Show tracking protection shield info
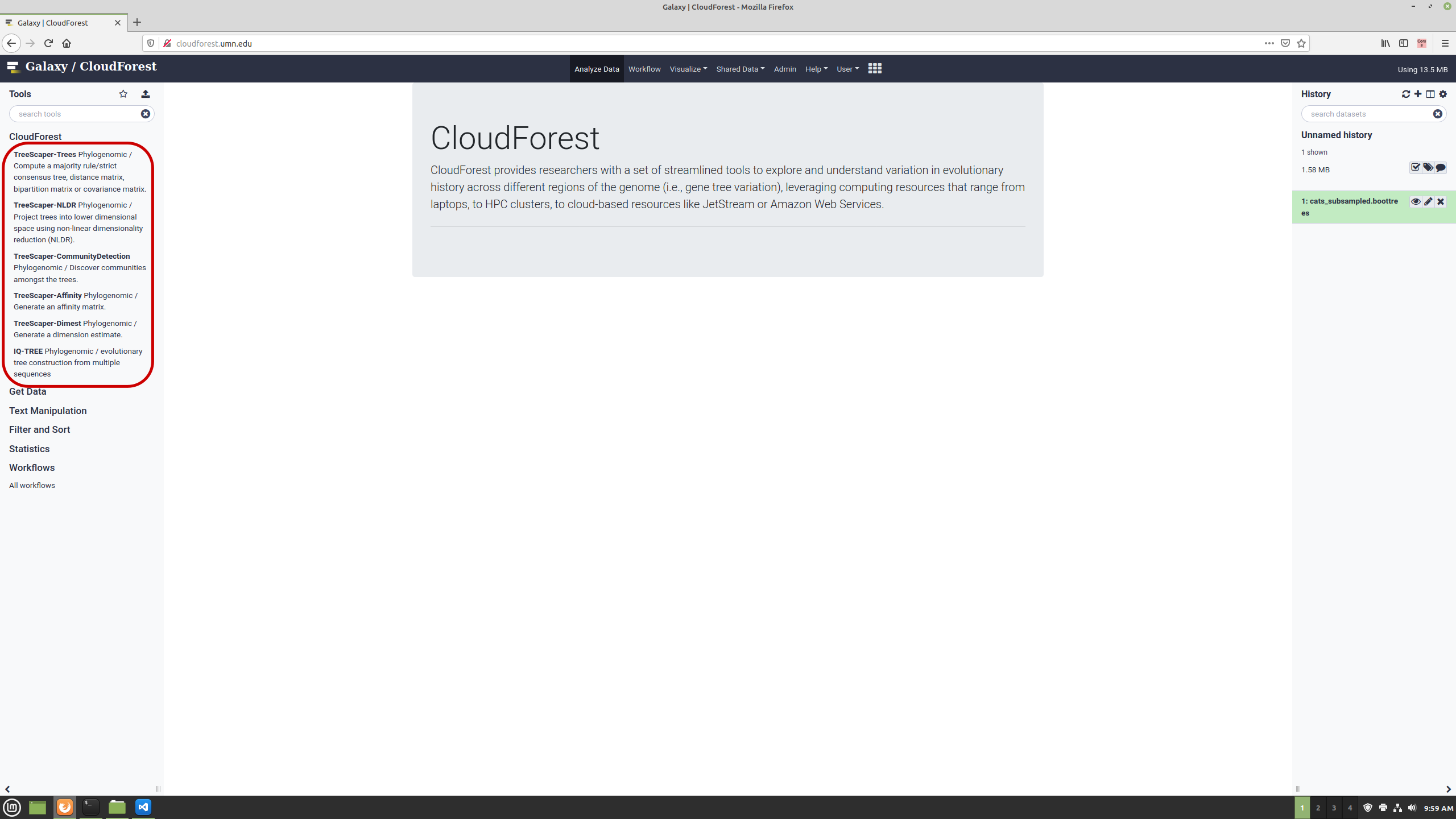The height and width of the screenshot is (819, 1456). tap(151, 43)
